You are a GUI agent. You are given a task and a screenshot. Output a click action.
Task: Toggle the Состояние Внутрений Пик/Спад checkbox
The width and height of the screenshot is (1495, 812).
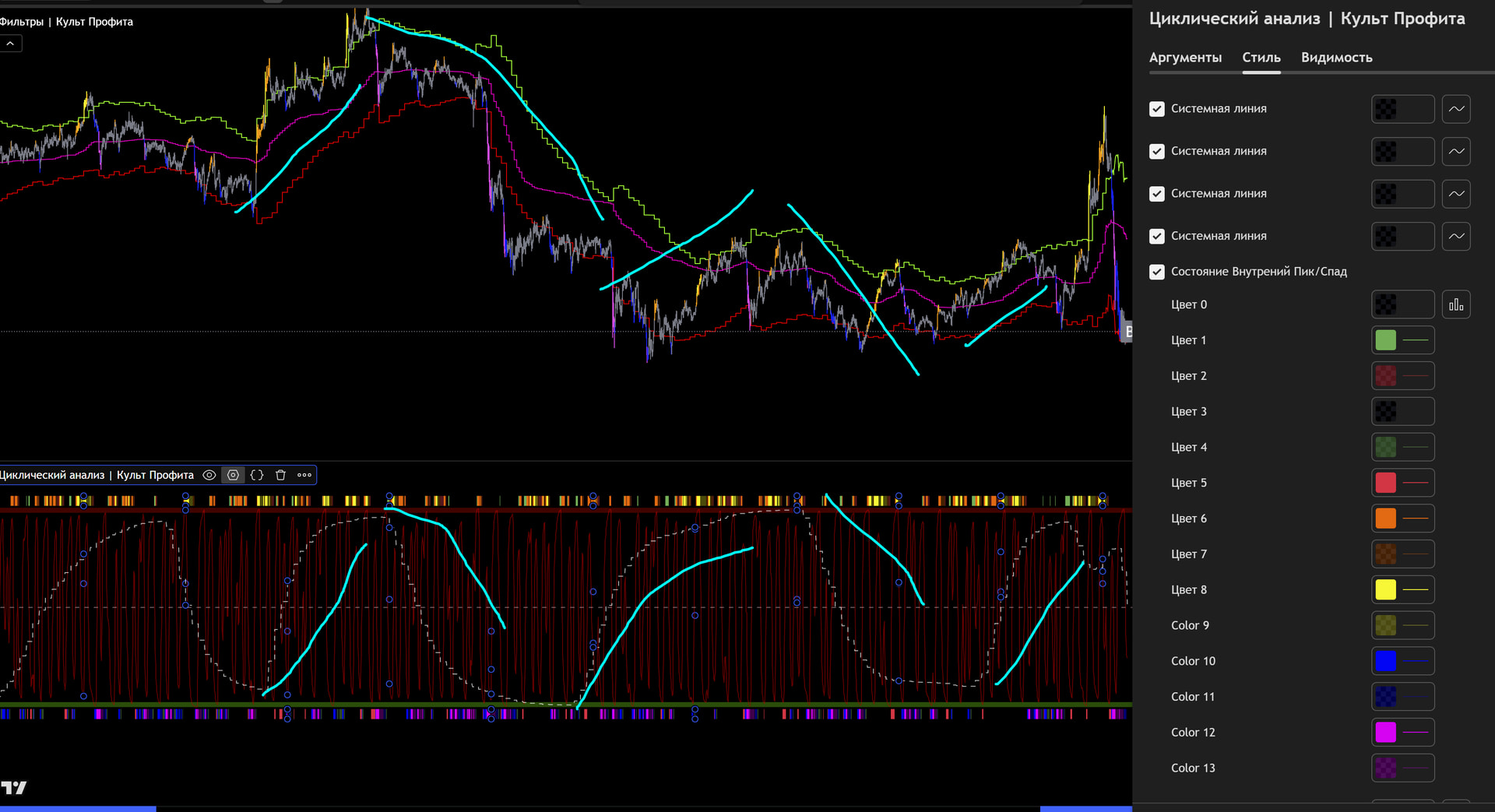tap(1157, 272)
